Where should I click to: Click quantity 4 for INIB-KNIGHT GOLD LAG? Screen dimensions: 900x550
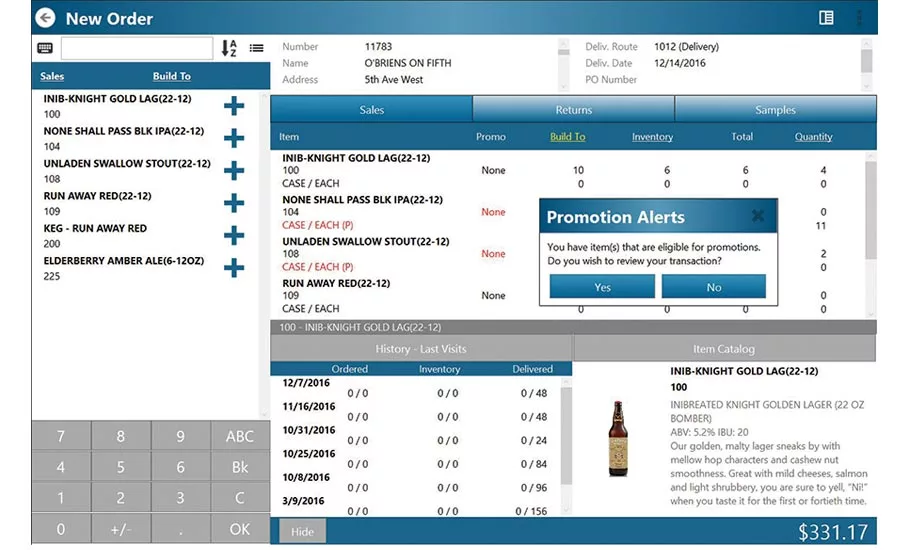823,170
